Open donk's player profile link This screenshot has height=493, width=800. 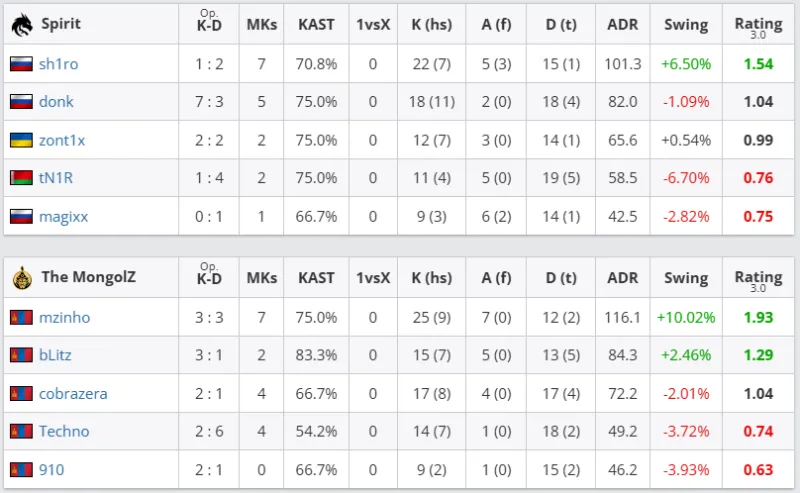point(56,102)
